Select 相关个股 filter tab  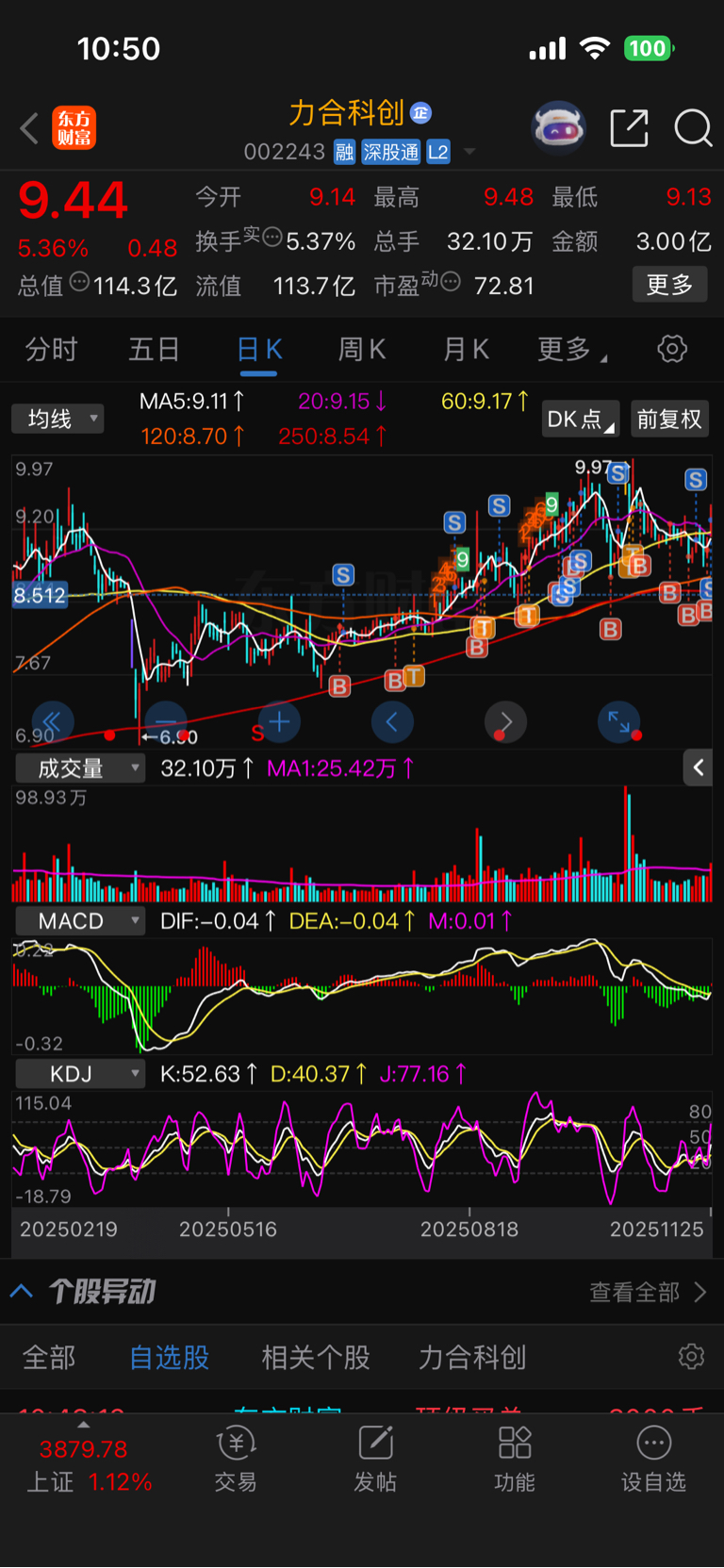pyautogui.click(x=316, y=1357)
